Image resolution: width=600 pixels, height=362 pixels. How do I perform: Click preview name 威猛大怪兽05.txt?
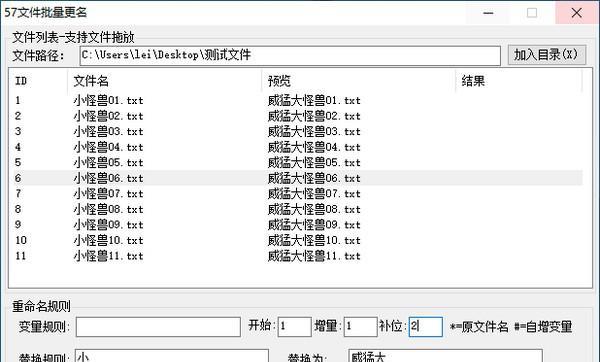point(314,163)
